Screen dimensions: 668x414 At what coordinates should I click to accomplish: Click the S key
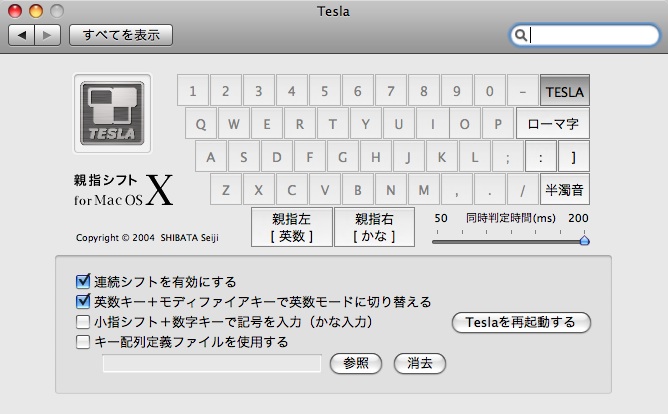tap(244, 157)
